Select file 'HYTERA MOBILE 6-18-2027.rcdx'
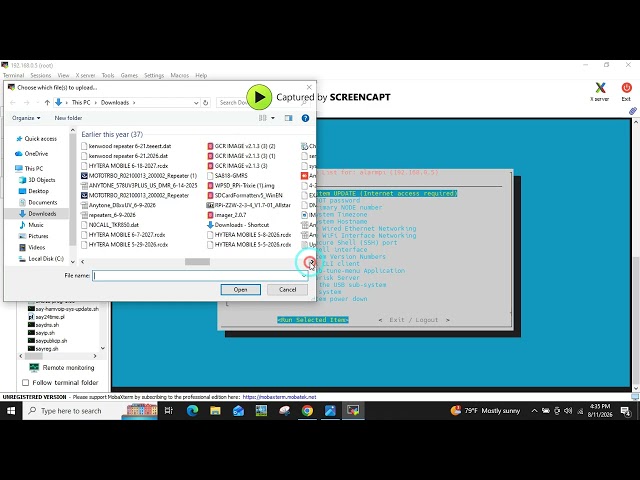The width and height of the screenshot is (640, 480). [x=124, y=166]
